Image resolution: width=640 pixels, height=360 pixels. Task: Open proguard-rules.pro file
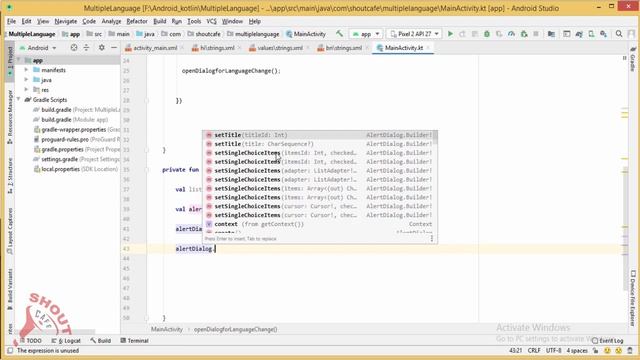click(x=77, y=139)
